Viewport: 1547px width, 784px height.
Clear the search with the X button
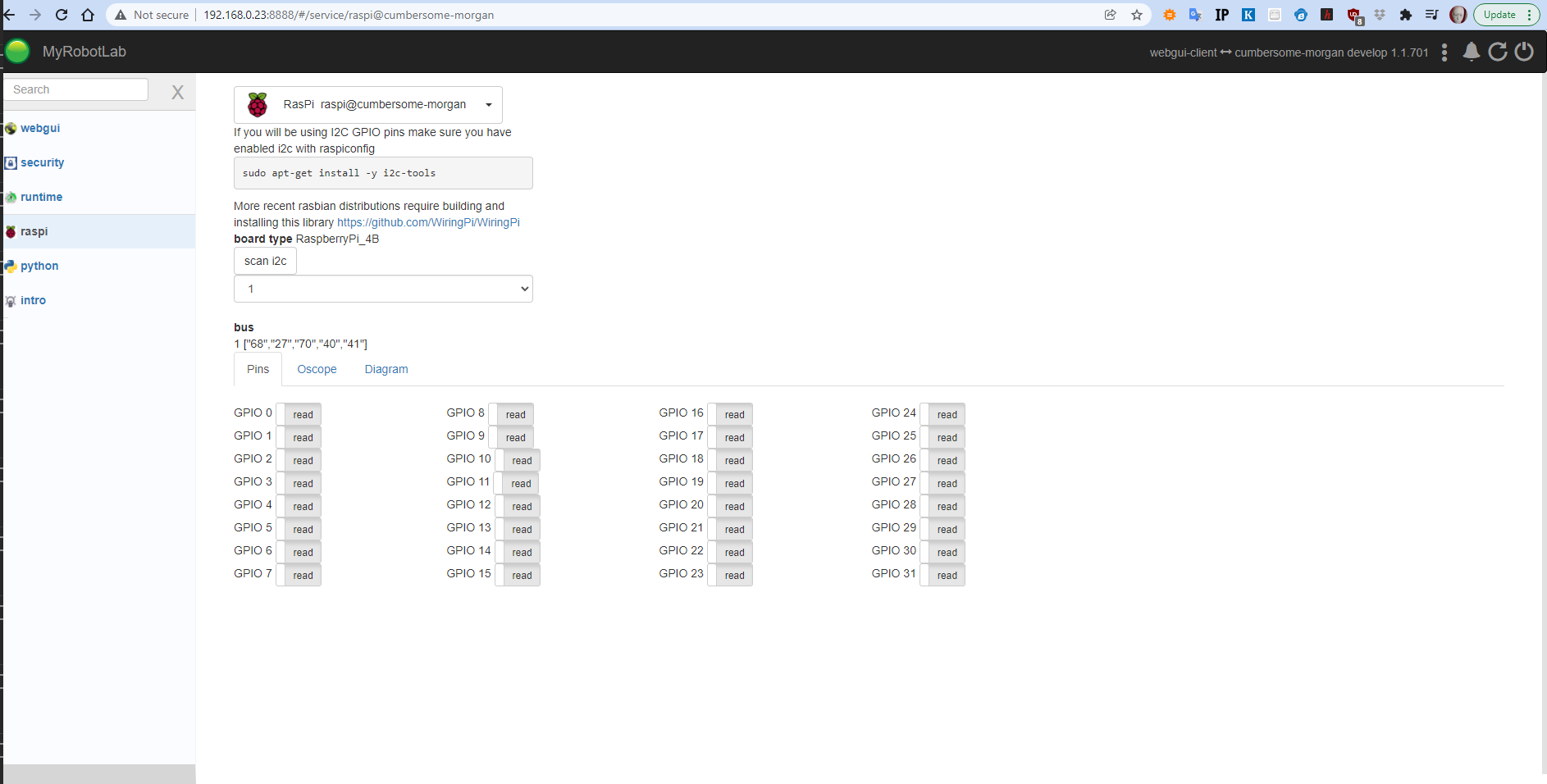click(x=176, y=92)
